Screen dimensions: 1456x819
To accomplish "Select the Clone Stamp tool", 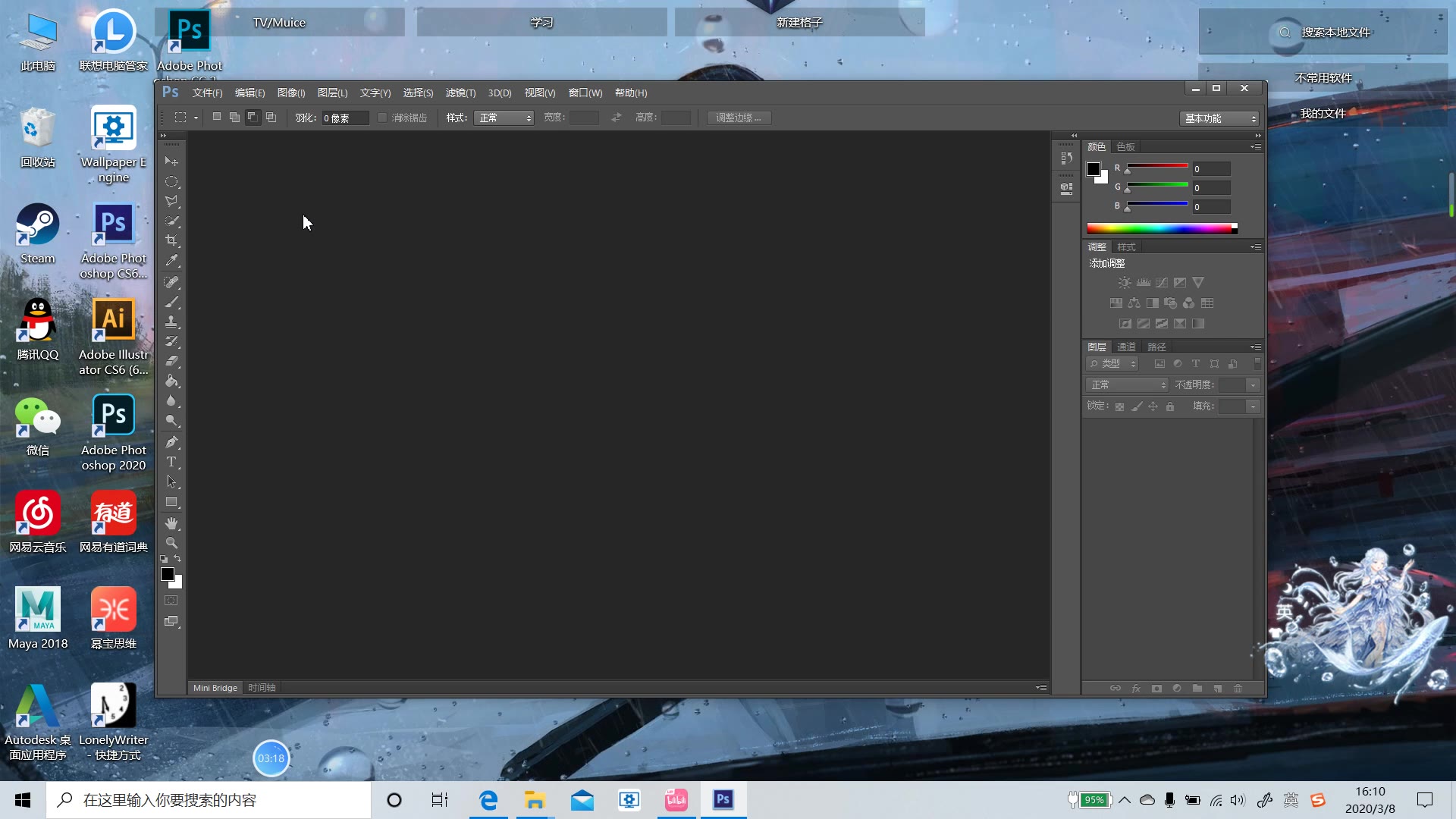I will pyautogui.click(x=171, y=322).
